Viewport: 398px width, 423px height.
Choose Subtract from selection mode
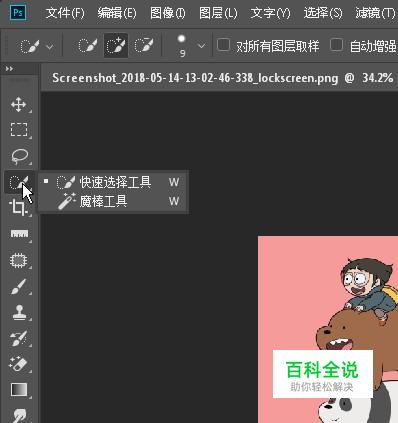click(144, 46)
